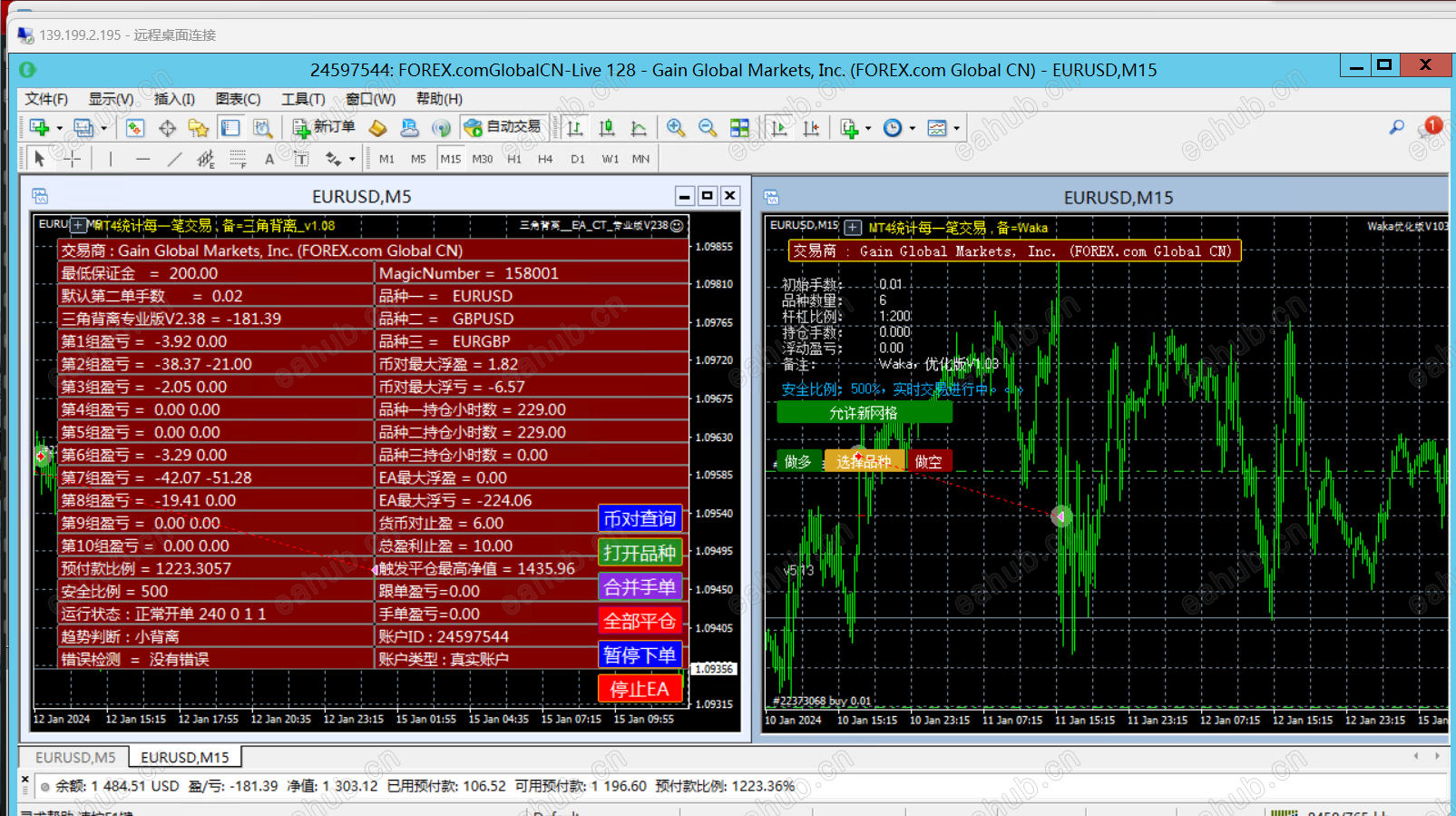Tile the chart windows
The height and width of the screenshot is (816, 1456).
click(739, 128)
